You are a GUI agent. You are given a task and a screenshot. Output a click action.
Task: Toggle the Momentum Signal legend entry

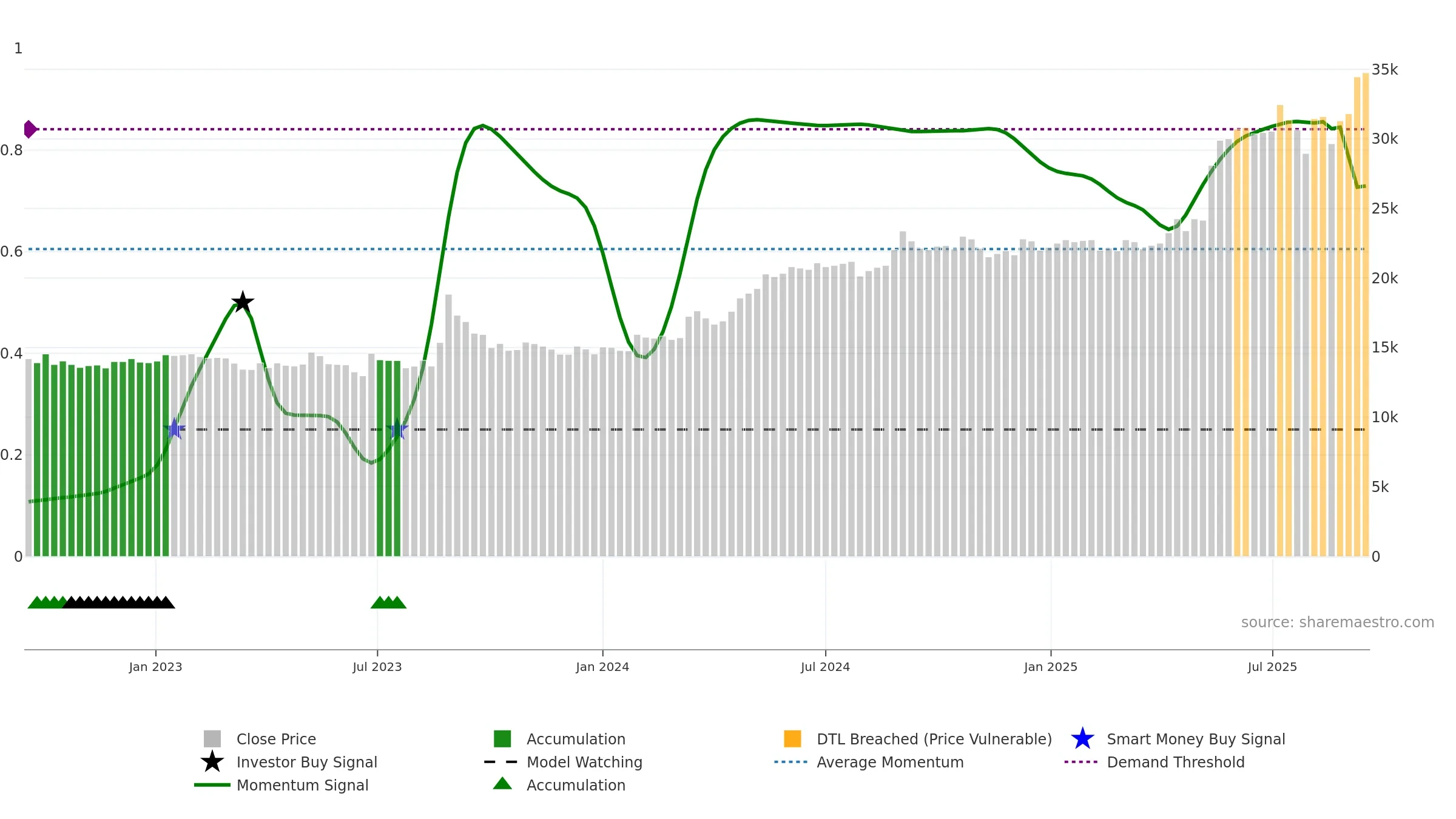(302, 785)
